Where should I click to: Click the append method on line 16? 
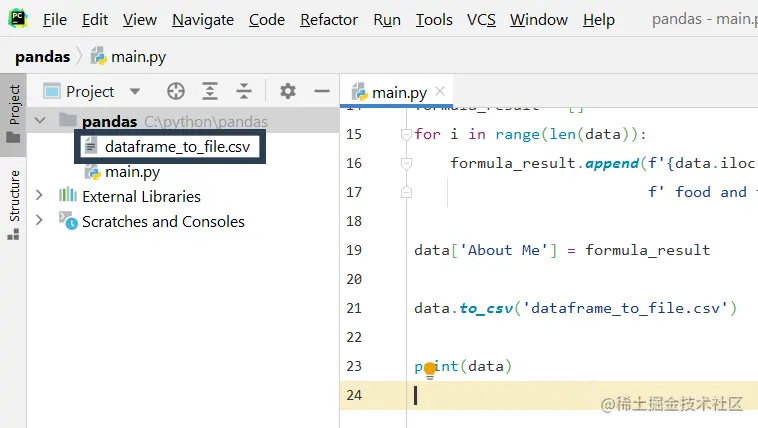[x=612, y=164]
